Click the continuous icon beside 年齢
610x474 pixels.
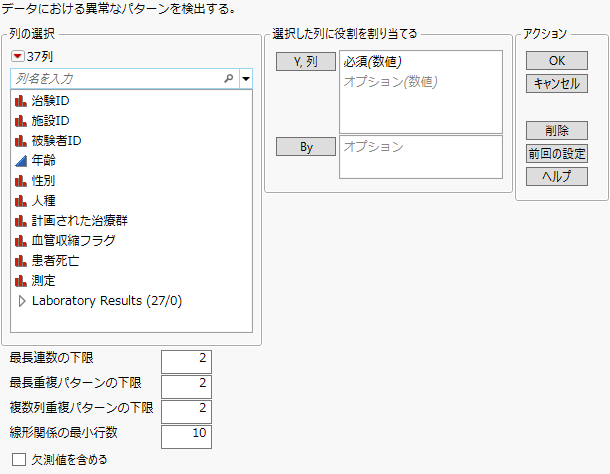coord(21,160)
